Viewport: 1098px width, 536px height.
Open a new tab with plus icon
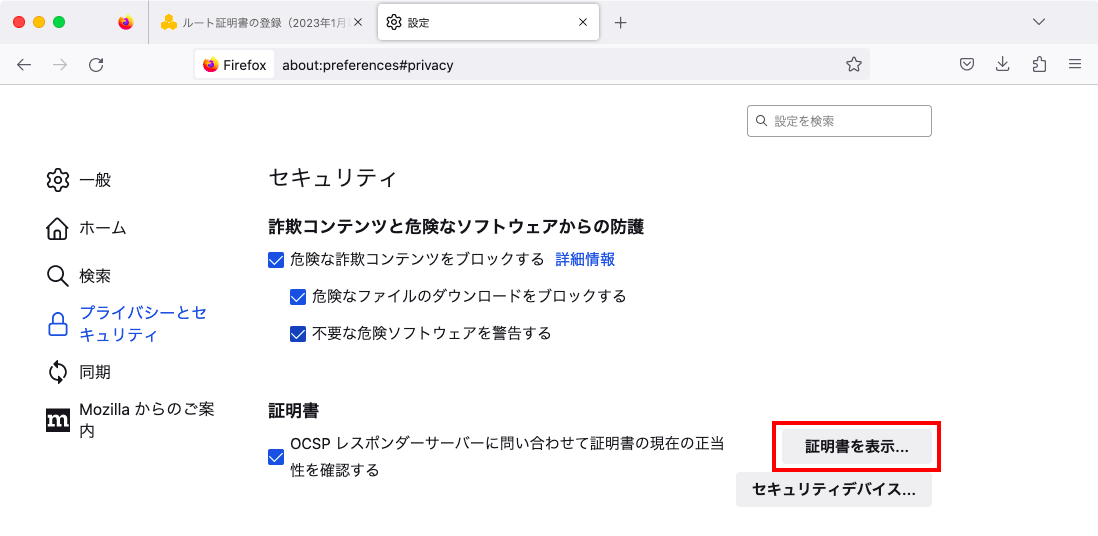[x=620, y=22]
